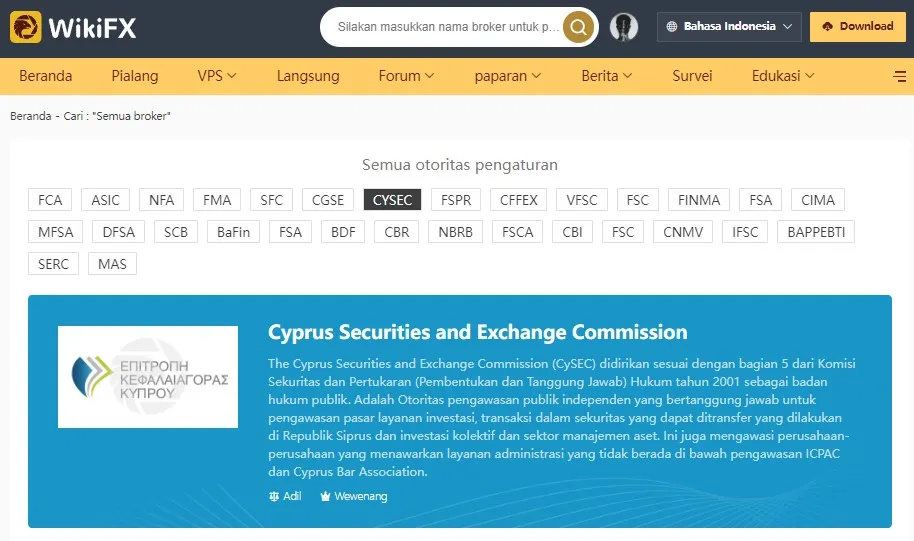This screenshot has height=541, width=914.
Task: Click the Download cloud icon
Action: (x=827, y=26)
